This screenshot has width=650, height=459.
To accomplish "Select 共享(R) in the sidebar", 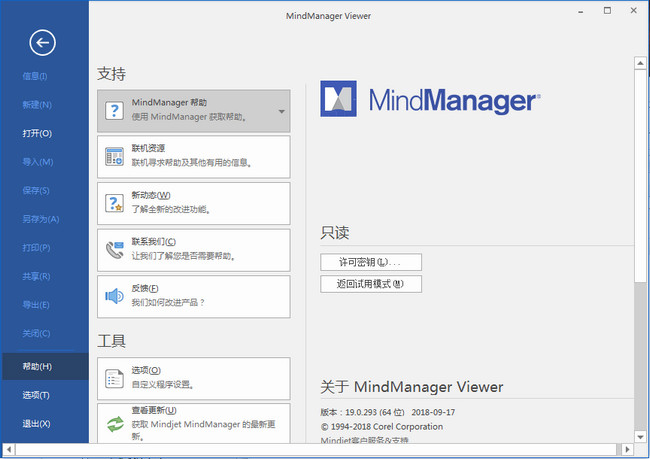I will 36,276.
